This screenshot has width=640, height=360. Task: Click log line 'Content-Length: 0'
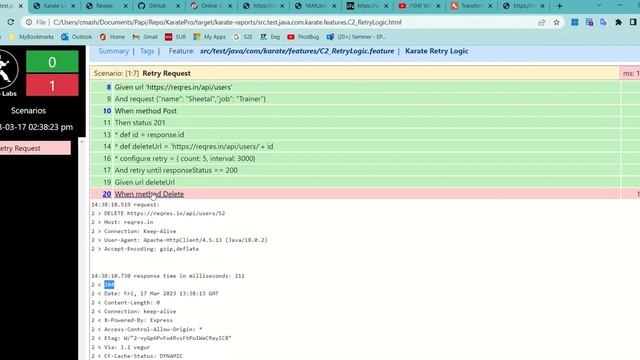(125, 302)
